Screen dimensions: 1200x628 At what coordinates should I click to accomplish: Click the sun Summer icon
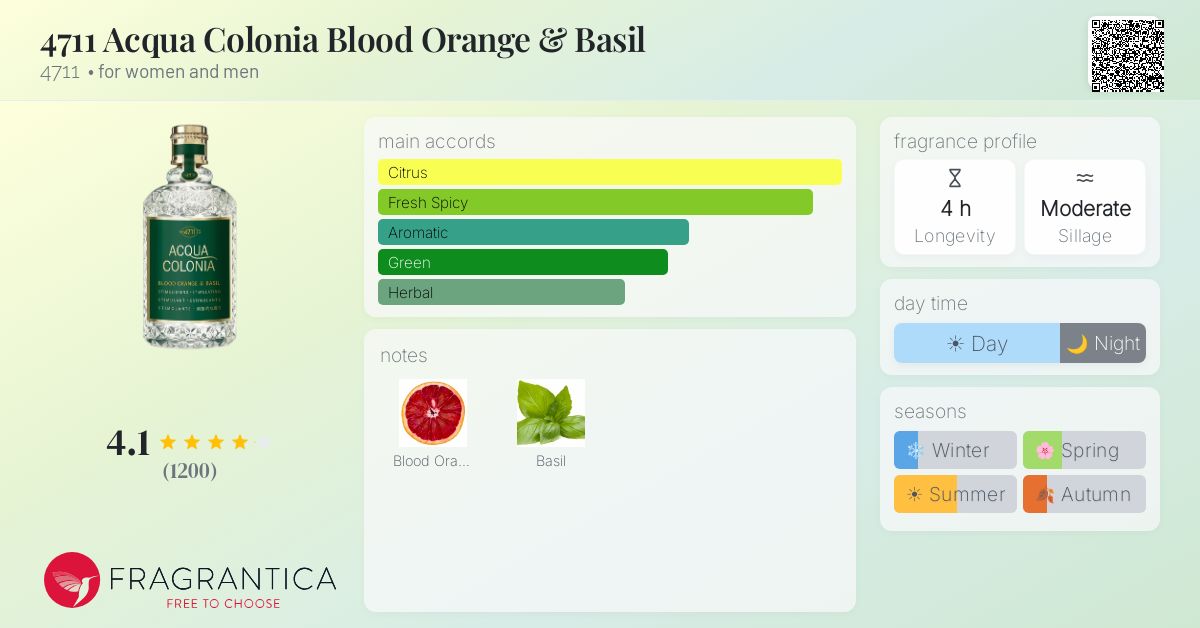pyautogui.click(x=914, y=494)
